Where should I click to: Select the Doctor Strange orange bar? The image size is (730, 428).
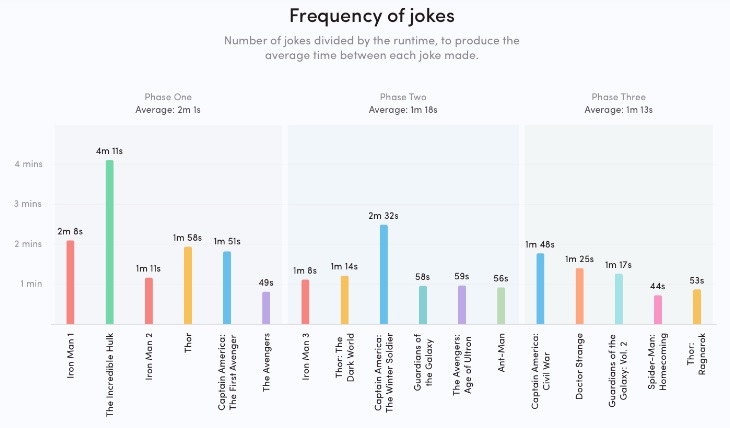point(579,296)
